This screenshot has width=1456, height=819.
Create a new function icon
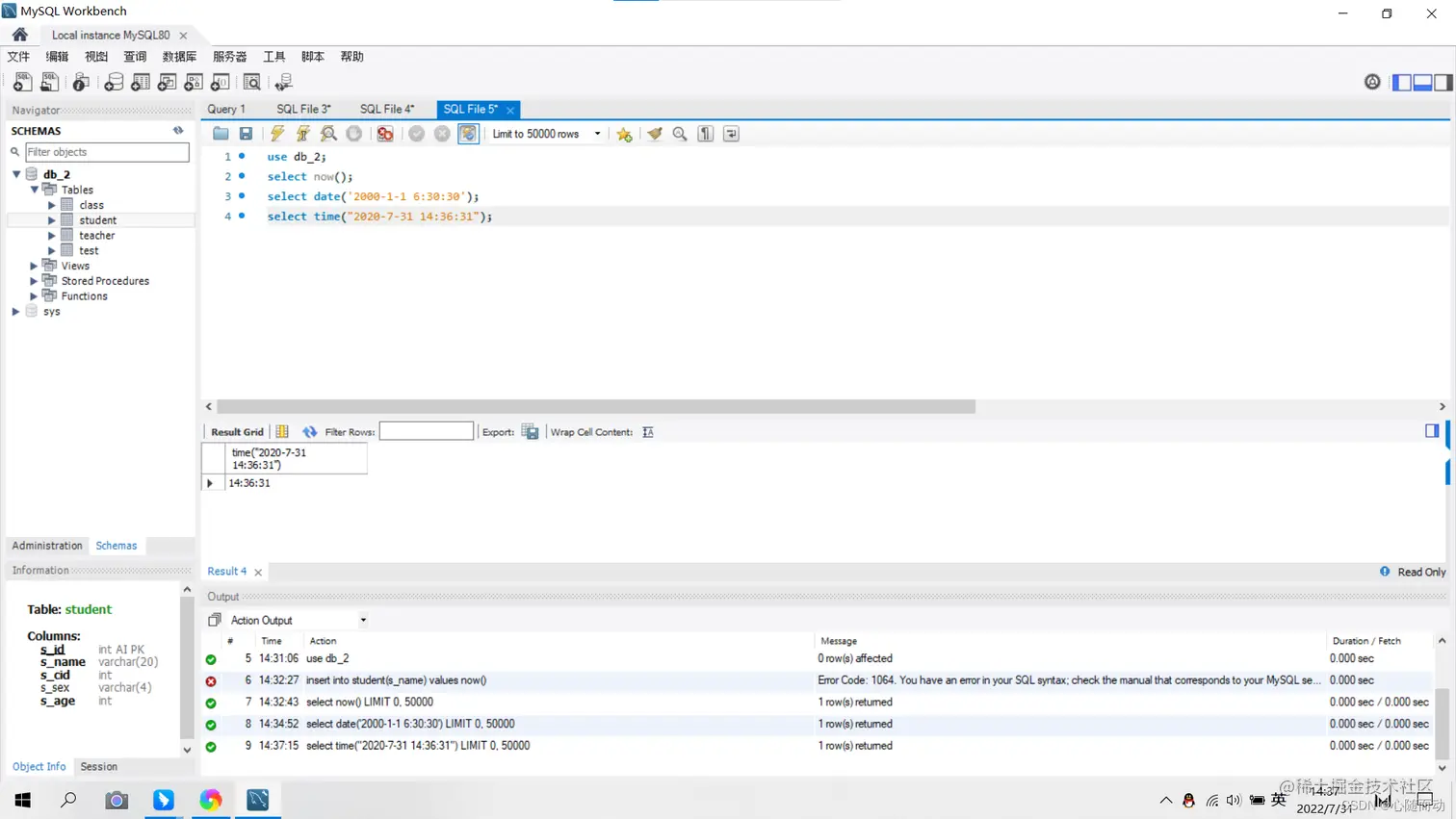pos(220,83)
